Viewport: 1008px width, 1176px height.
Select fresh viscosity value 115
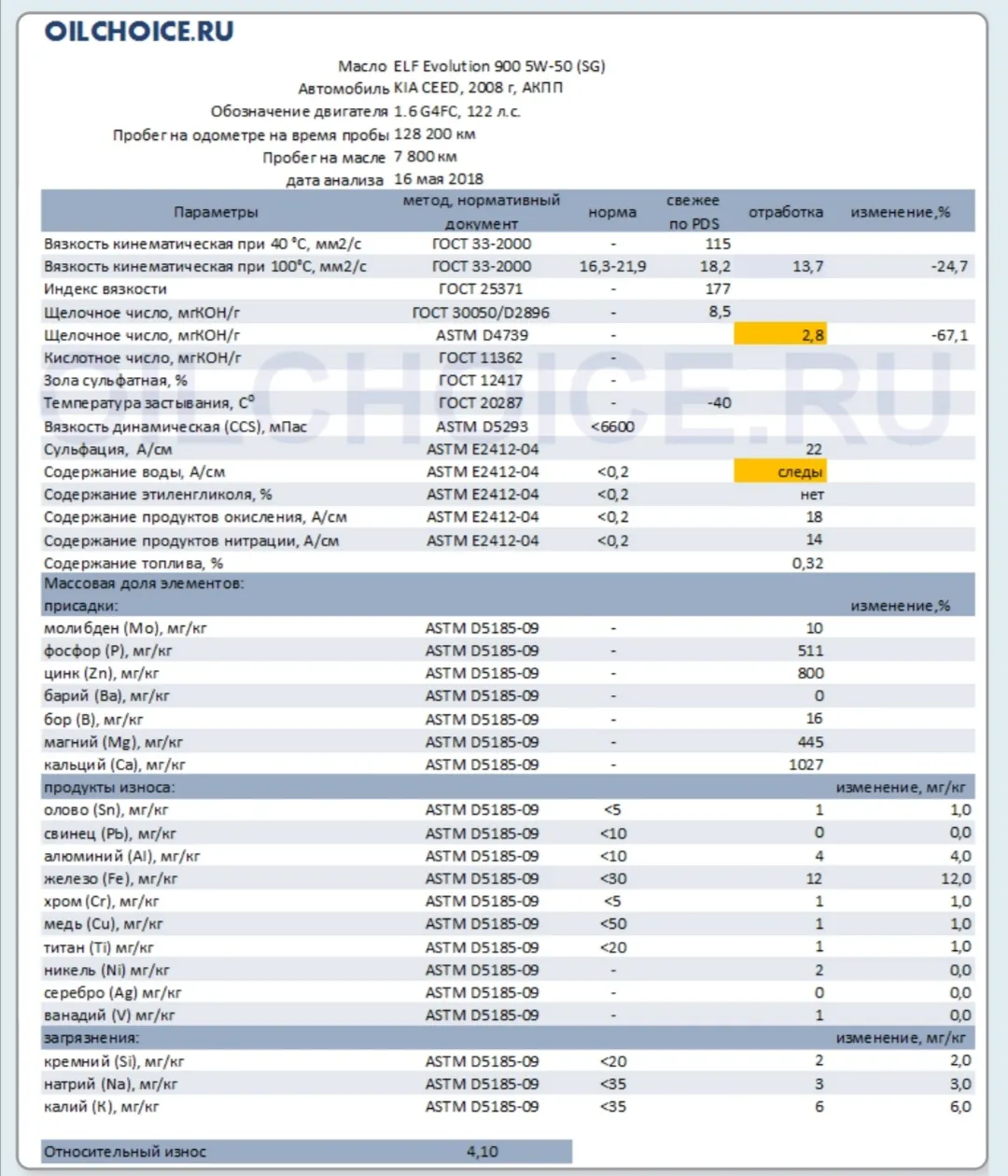point(718,244)
